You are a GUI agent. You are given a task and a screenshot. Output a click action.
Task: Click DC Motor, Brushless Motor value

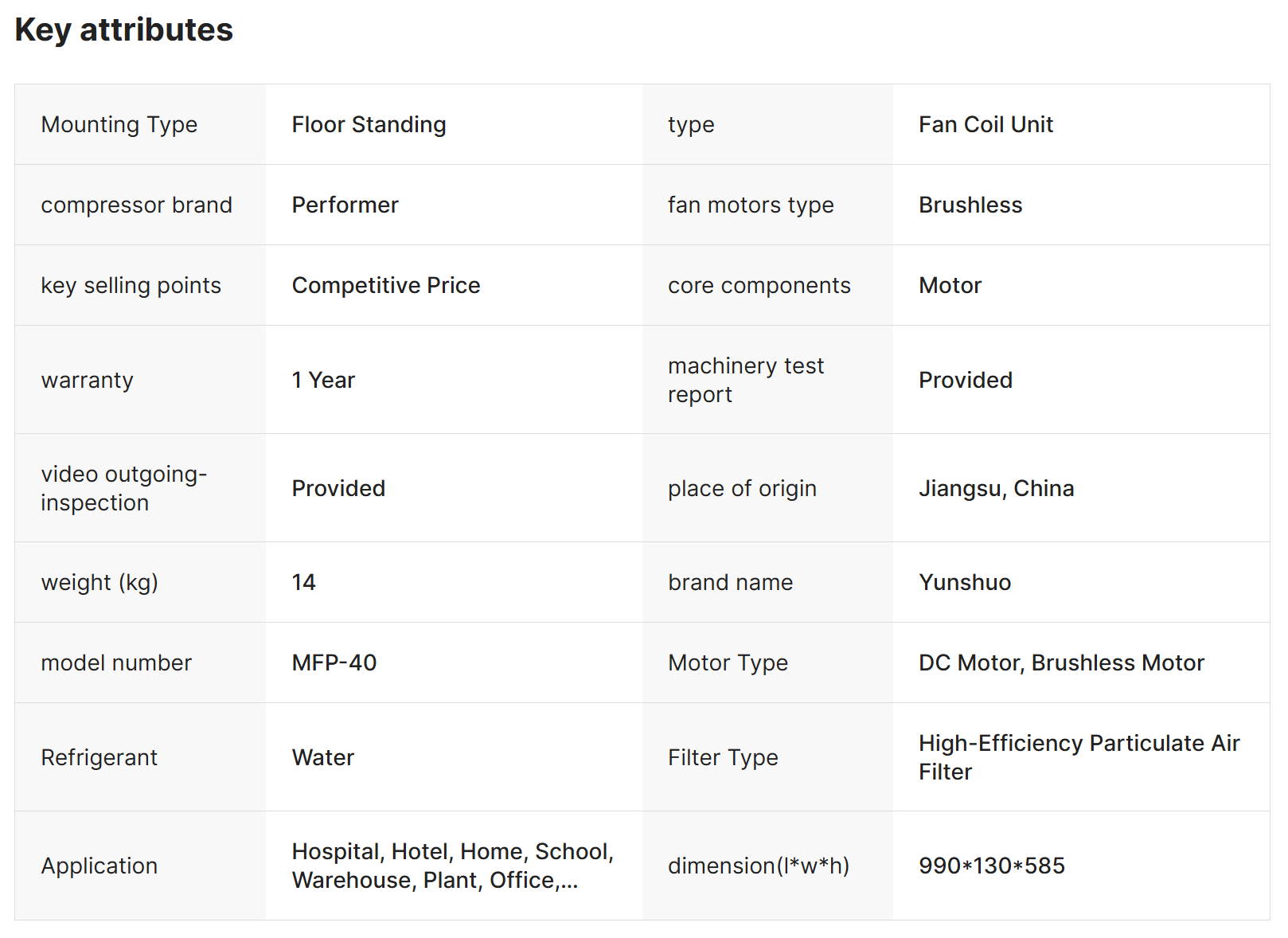pos(1061,663)
